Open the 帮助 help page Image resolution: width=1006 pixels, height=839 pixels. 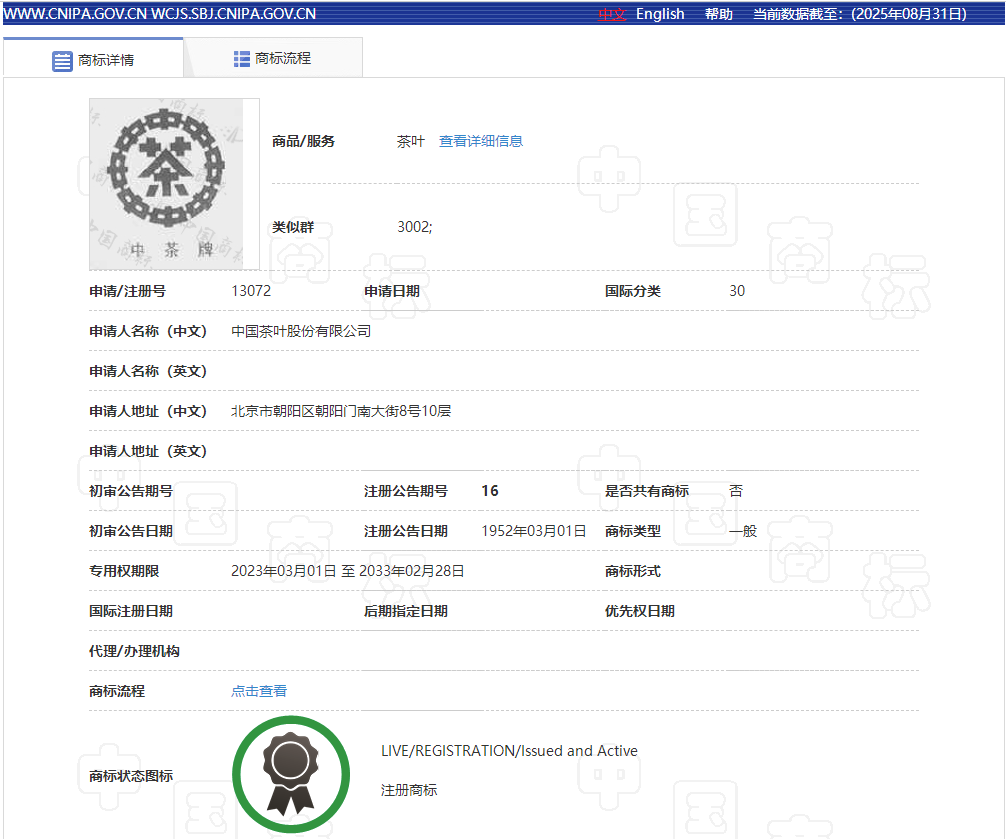[718, 14]
